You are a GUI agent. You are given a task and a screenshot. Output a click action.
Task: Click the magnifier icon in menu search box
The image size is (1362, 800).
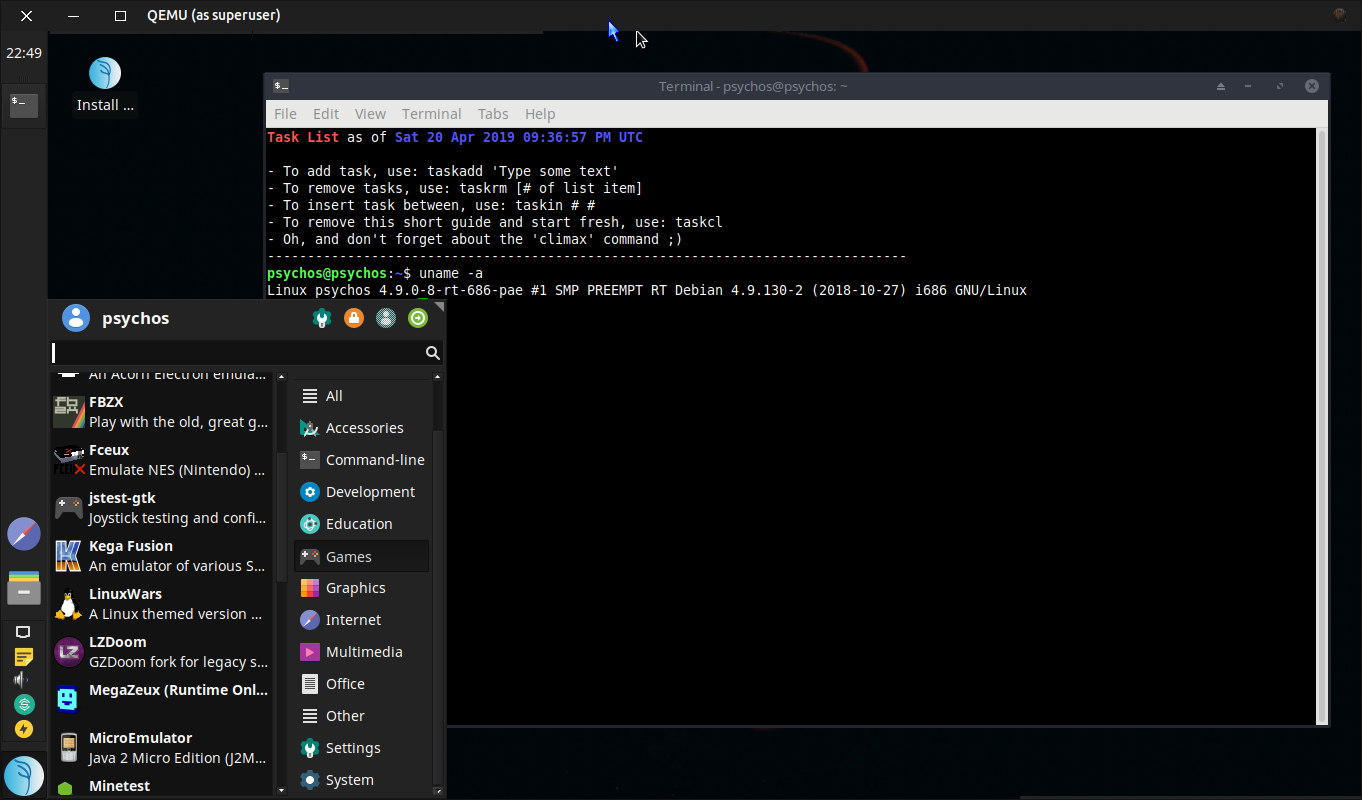click(432, 353)
